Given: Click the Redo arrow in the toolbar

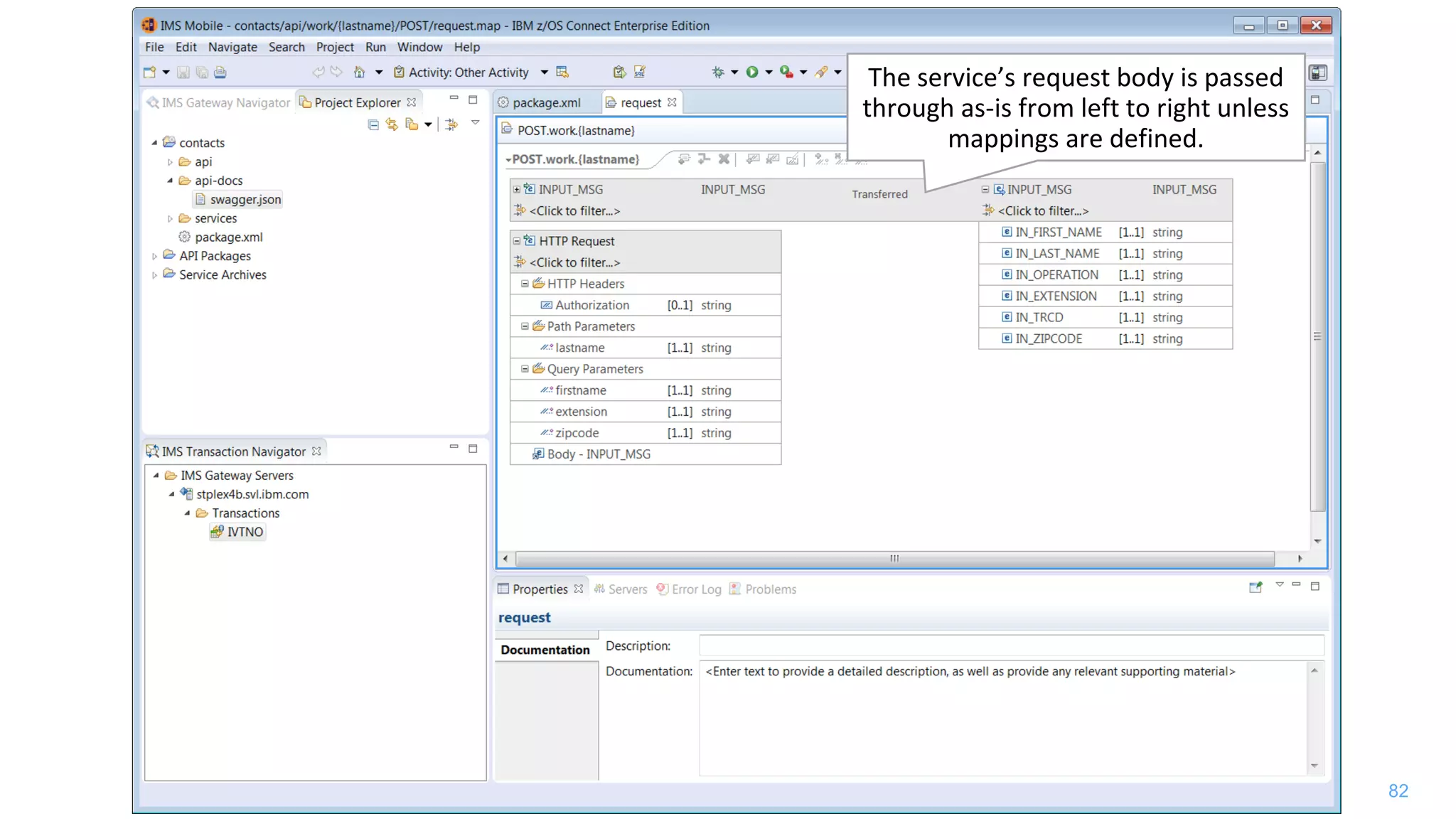Looking at the screenshot, I should pyautogui.click(x=336, y=72).
